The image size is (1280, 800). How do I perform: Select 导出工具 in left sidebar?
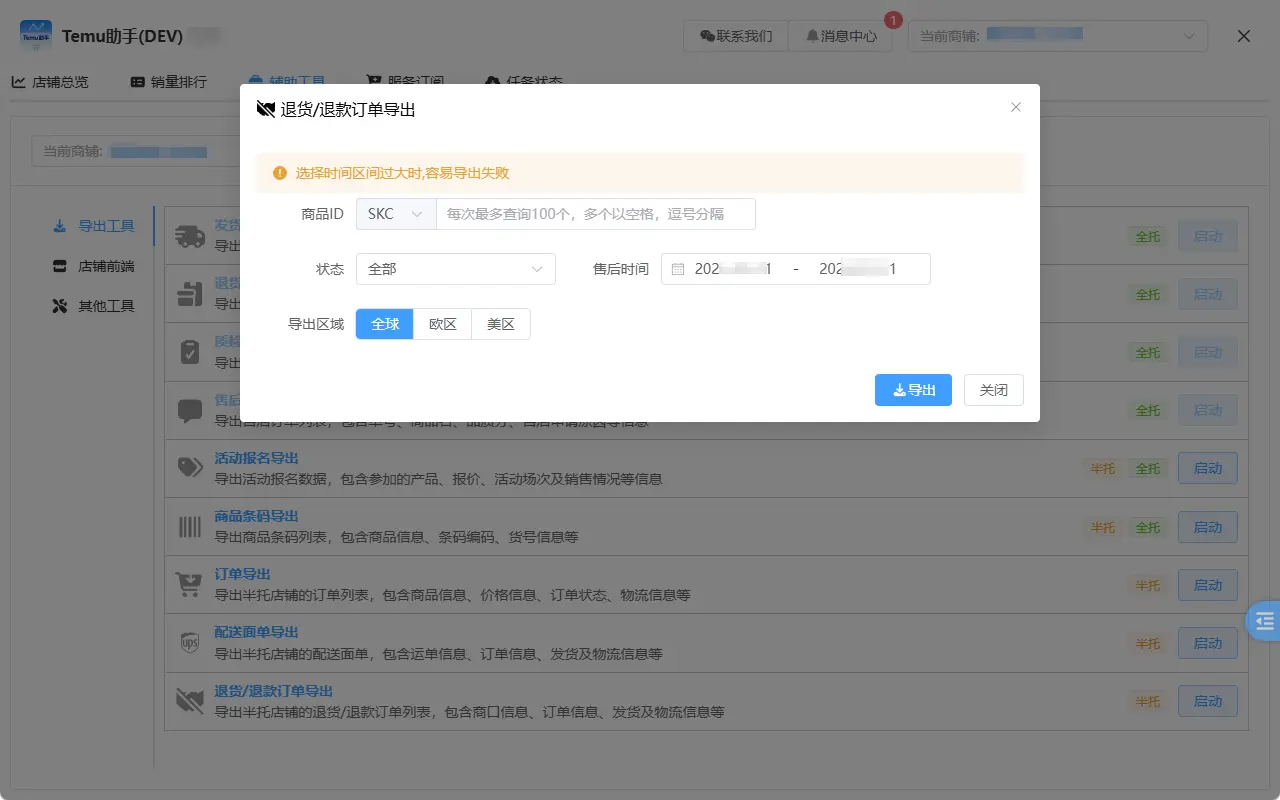click(x=92, y=226)
